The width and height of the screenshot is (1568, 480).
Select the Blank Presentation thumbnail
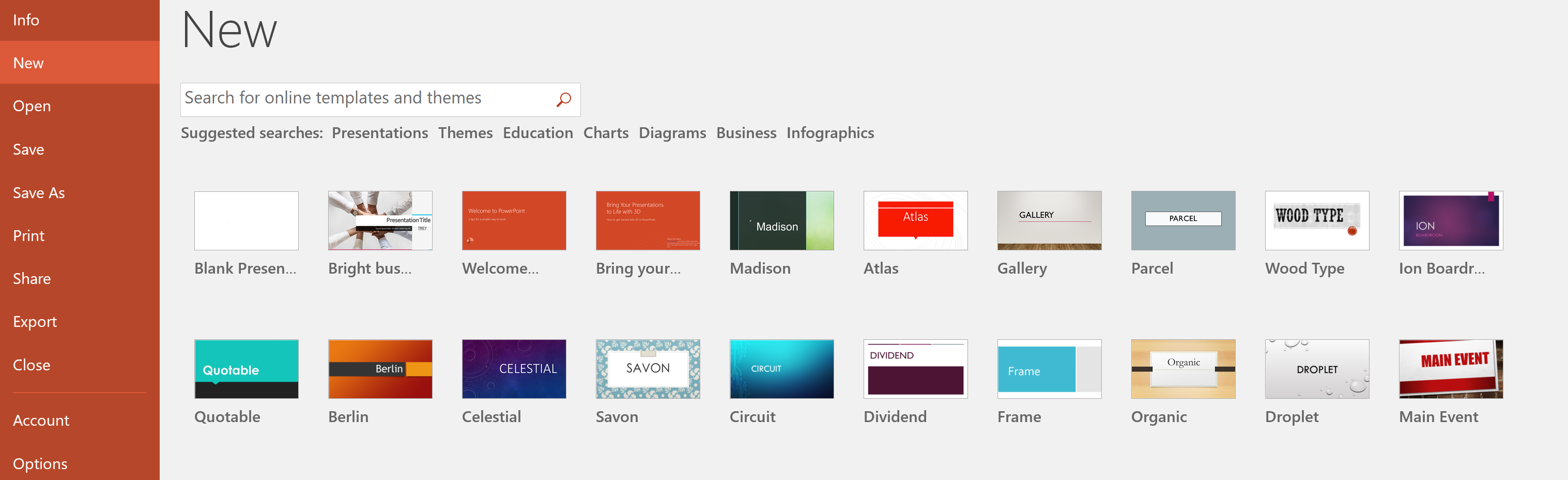coord(246,220)
